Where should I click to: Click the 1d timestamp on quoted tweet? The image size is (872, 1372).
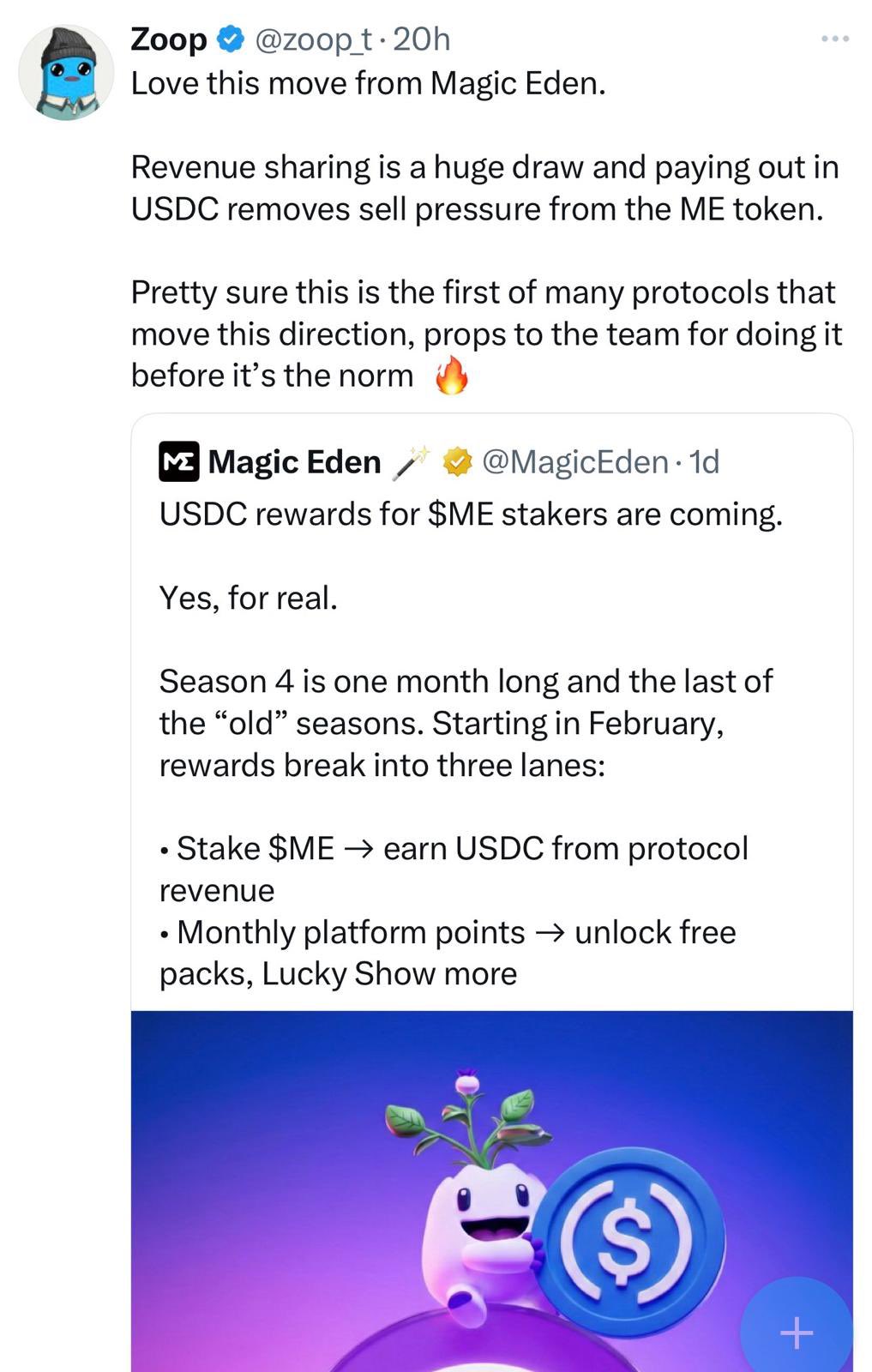coord(704,462)
